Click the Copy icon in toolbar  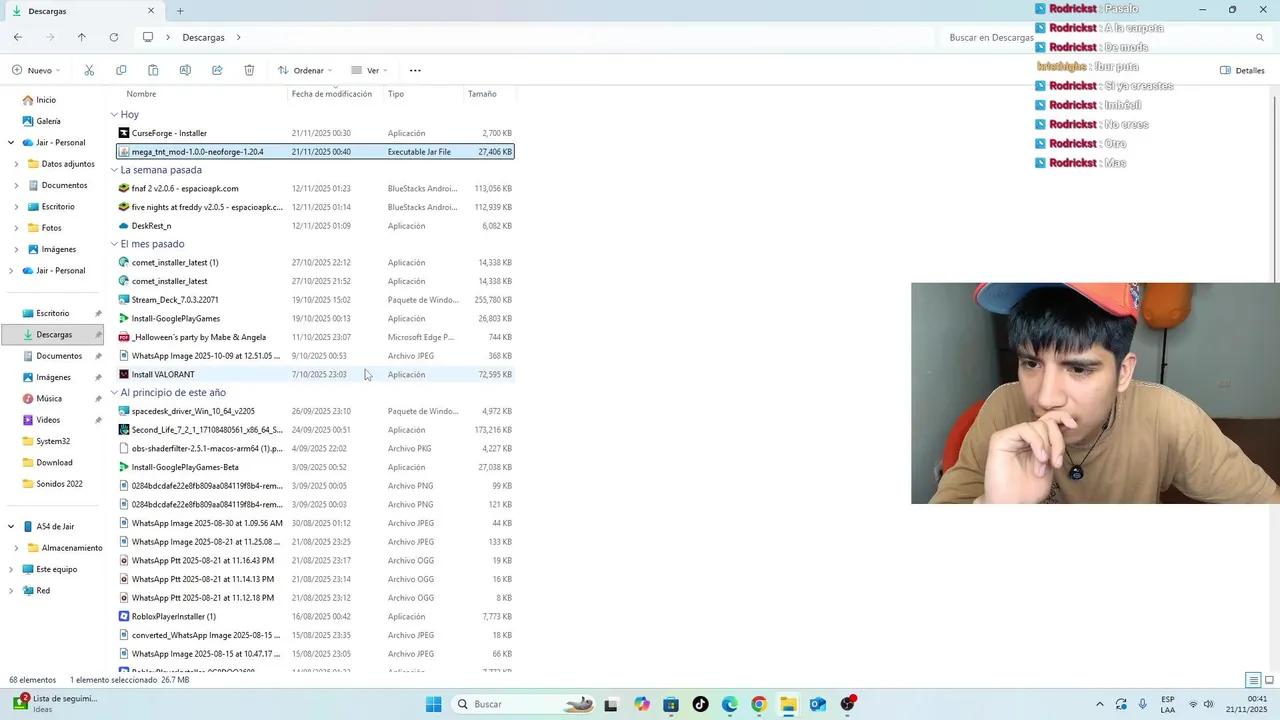[121, 70]
